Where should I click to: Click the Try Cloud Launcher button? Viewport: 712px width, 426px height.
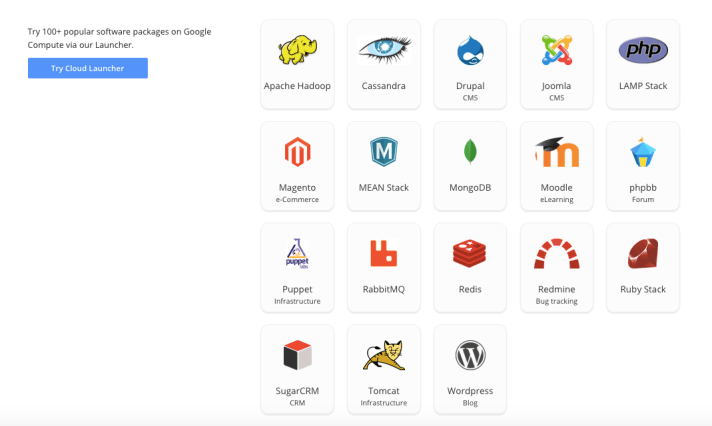point(88,68)
